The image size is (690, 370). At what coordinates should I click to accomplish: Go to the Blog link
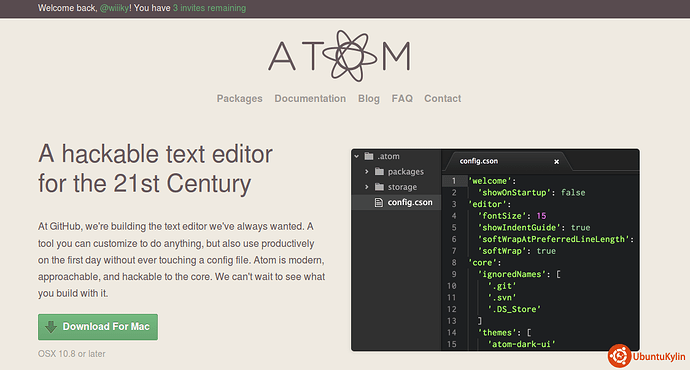[369, 99]
